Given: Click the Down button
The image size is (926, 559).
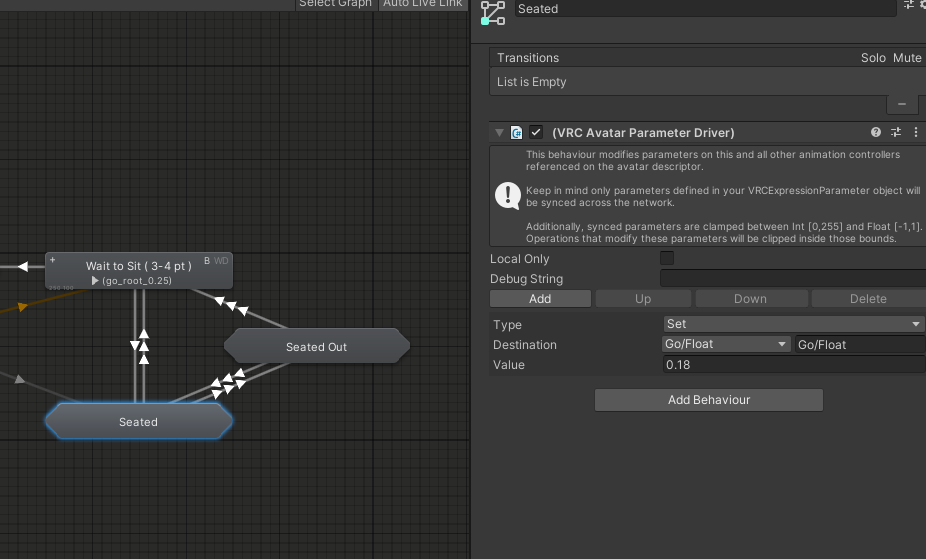Looking at the screenshot, I should [751, 299].
